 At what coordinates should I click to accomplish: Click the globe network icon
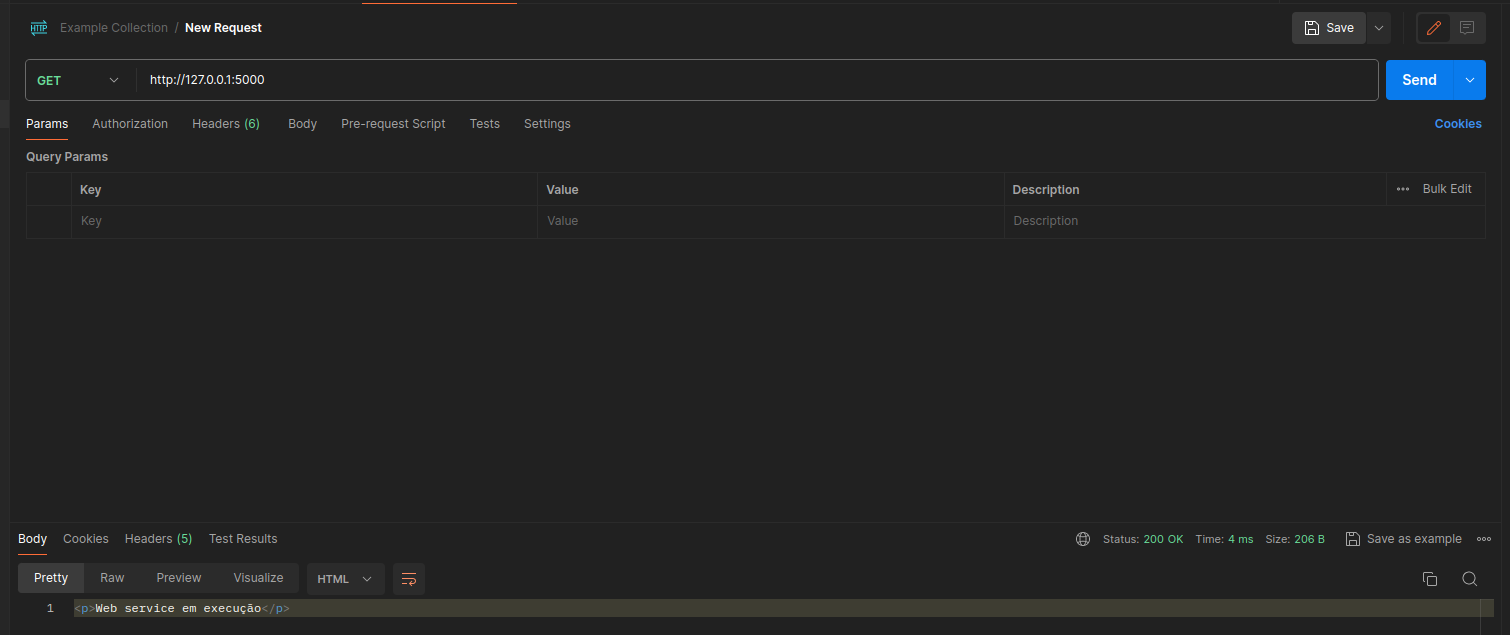pos(1083,539)
